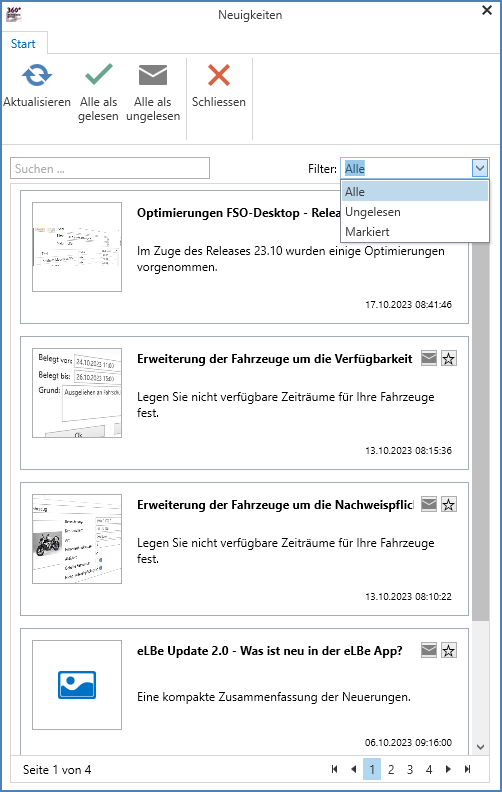Click the Alle als ungelesen envelope icon

153,75
